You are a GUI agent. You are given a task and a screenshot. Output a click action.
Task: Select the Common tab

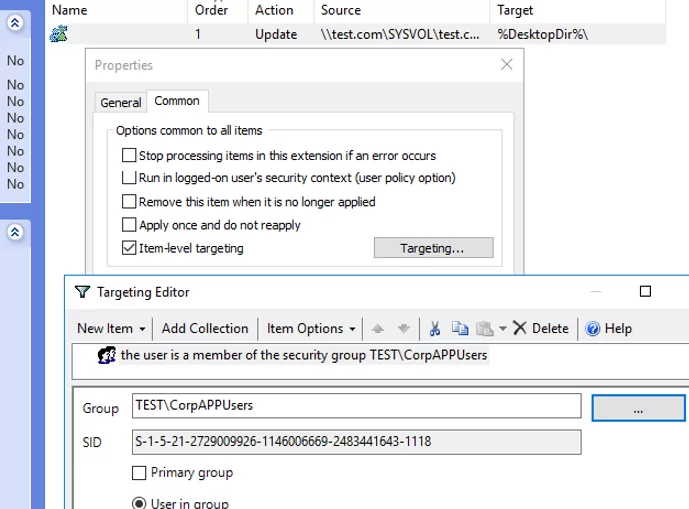pos(177,101)
